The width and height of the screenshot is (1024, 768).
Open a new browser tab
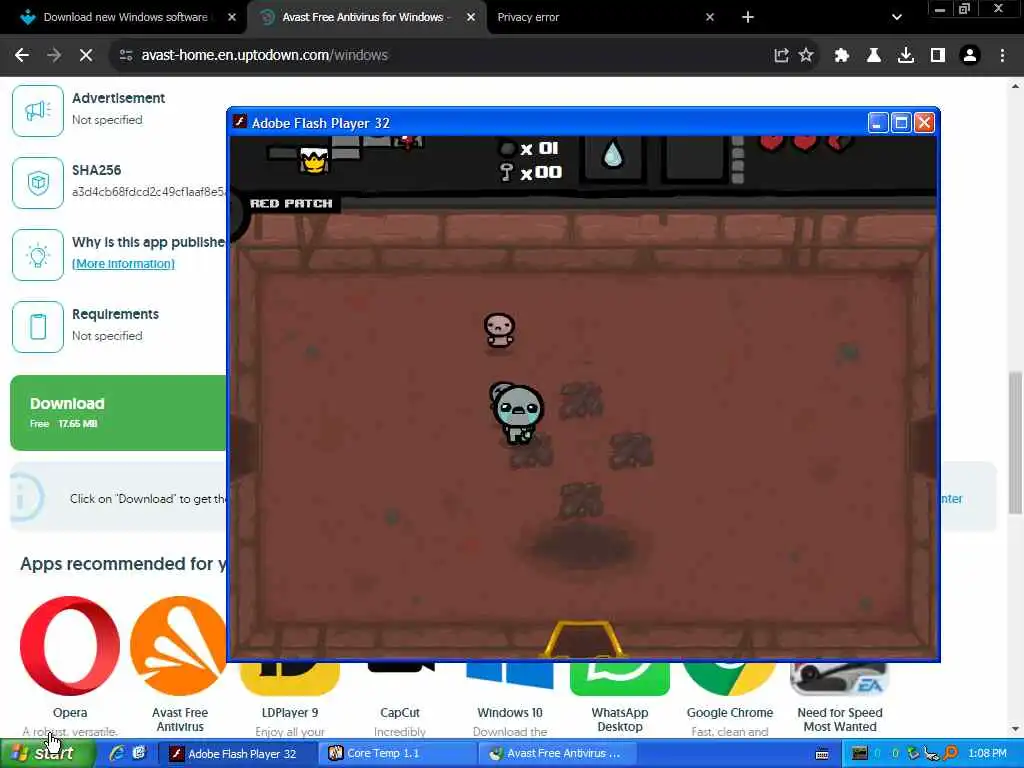click(748, 17)
